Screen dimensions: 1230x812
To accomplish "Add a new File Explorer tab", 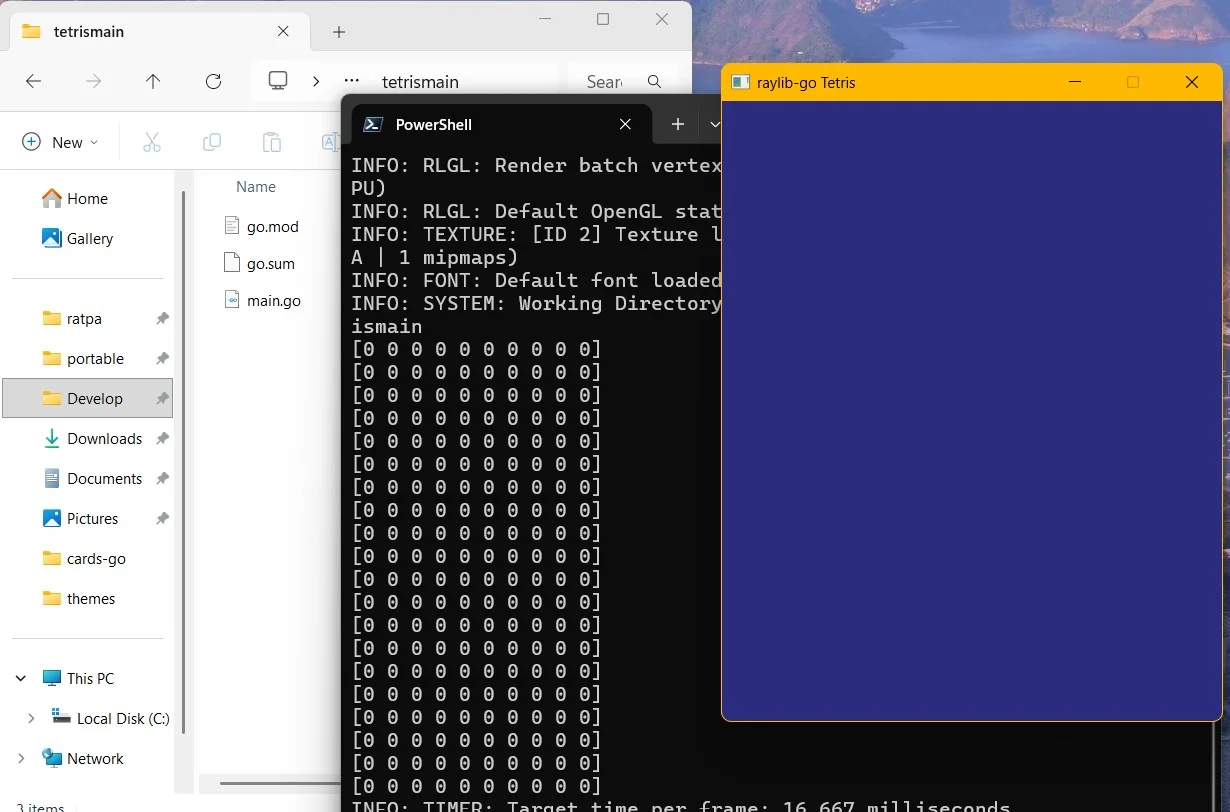I will click(x=339, y=32).
